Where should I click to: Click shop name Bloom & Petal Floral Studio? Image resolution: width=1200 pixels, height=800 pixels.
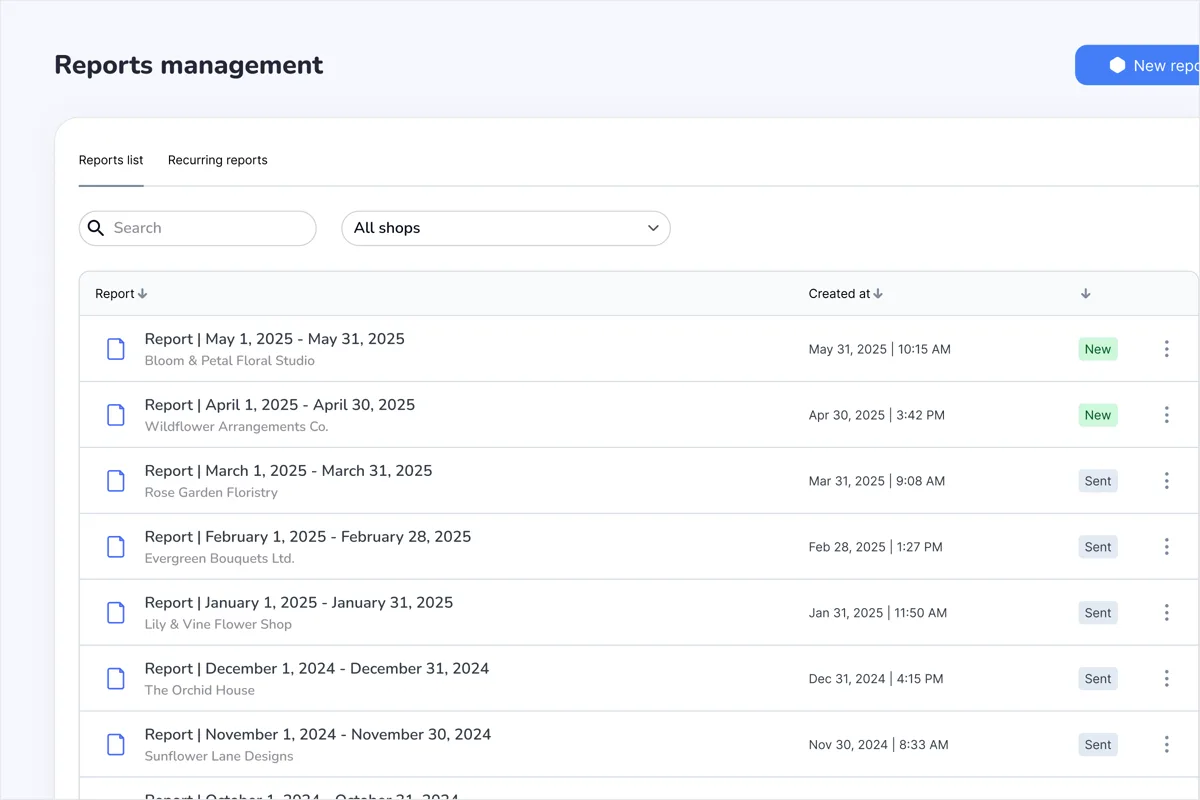coord(230,361)
